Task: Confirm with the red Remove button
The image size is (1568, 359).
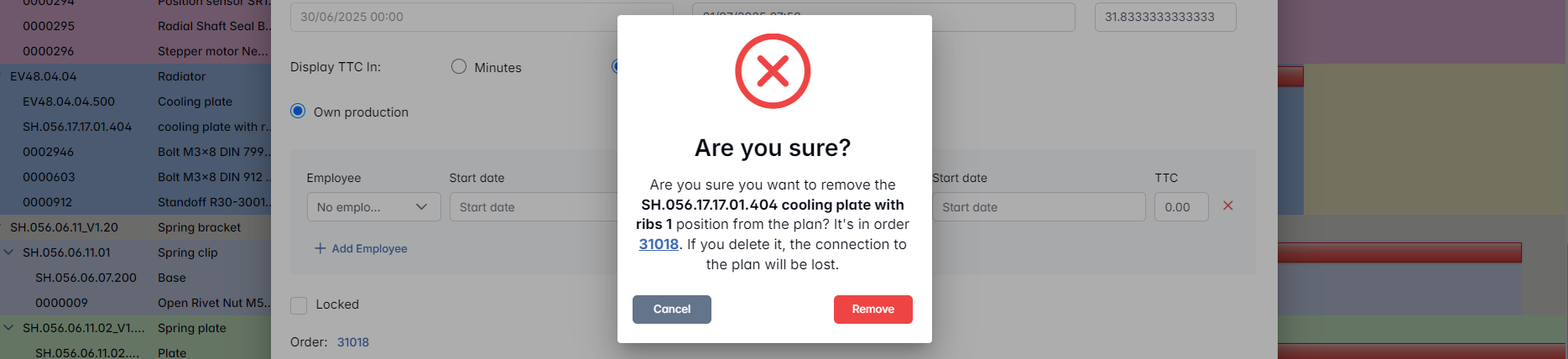Action: tap(873, 310)
